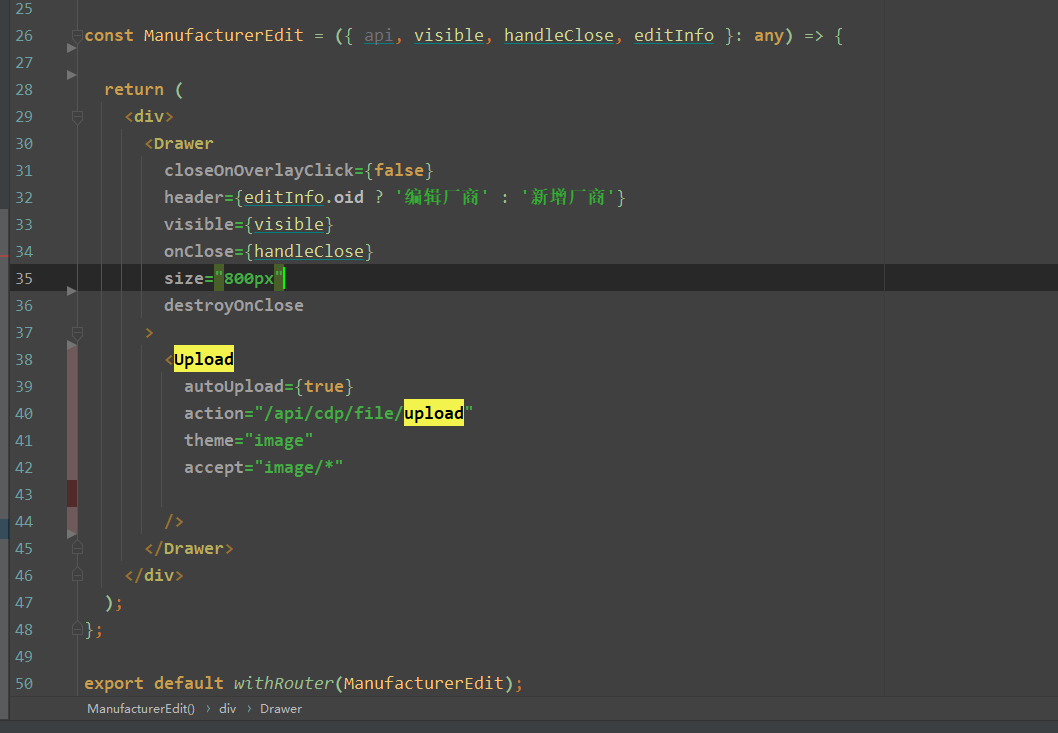The height and width of the screenshot is (733, 1058).
Task: Toggle the fold marker beside closing Drawer tag
Action: coord(78,547)
